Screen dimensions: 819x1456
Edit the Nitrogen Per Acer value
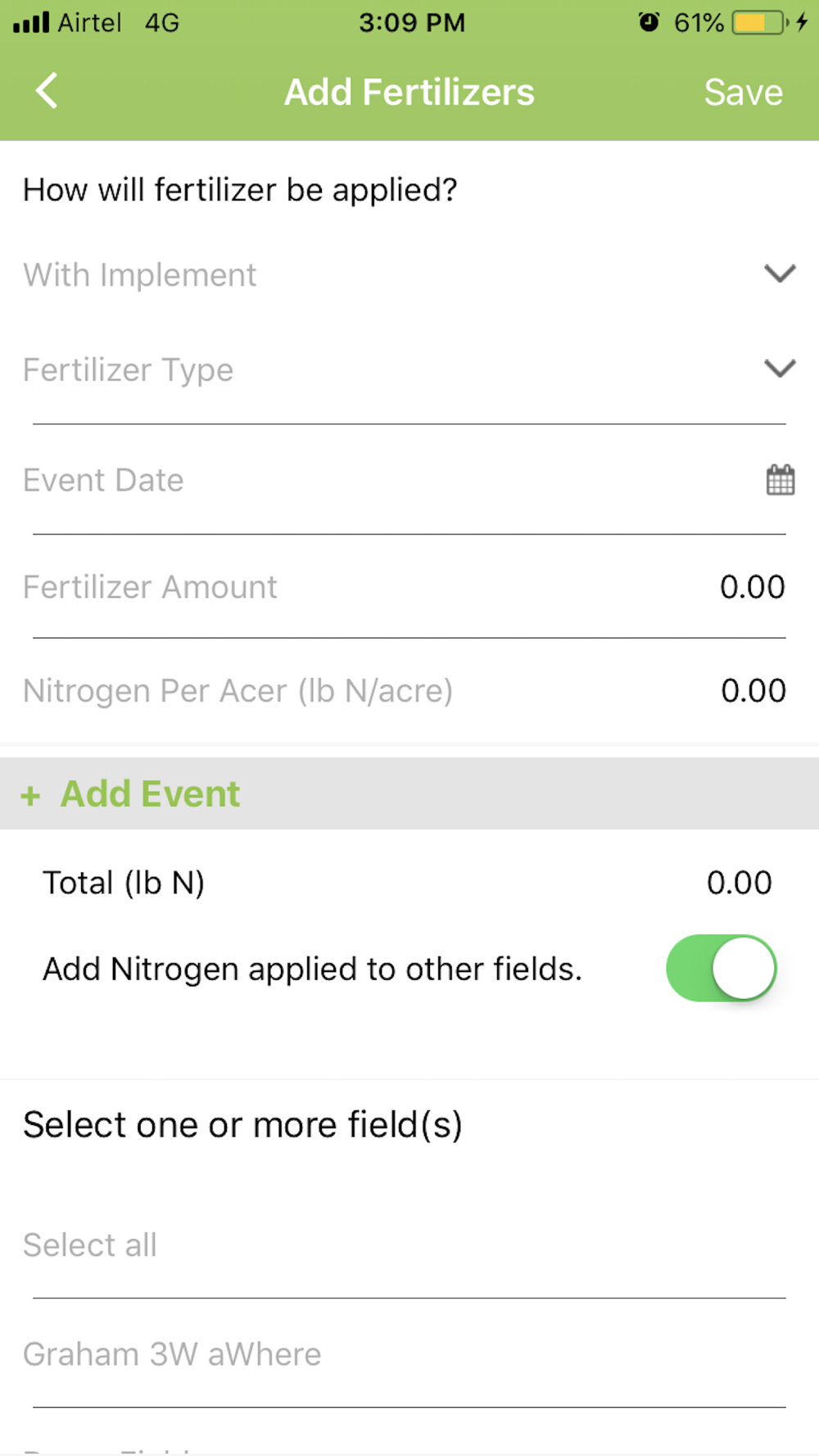753,690
